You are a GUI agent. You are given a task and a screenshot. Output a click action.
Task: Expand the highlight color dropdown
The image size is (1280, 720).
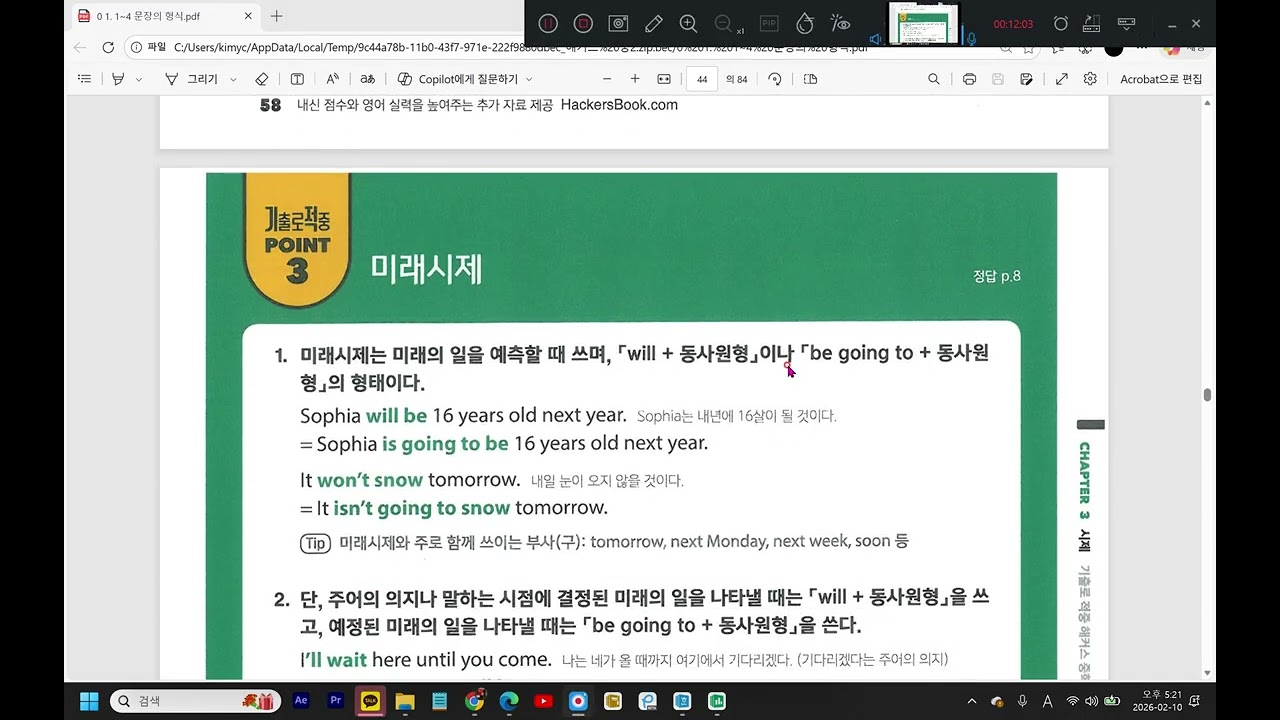(139, 79)
